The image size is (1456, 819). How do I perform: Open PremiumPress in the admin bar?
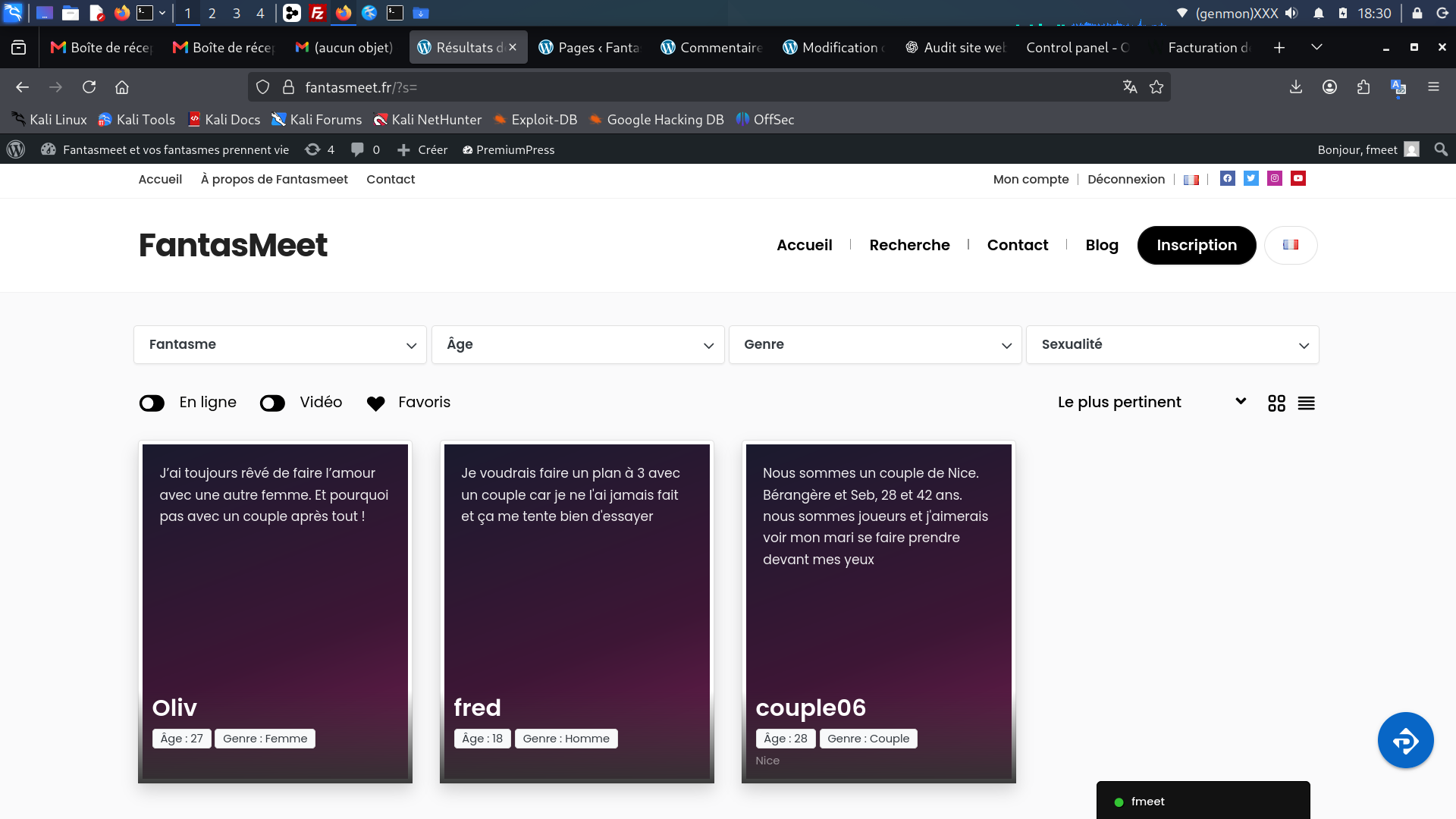point(508,149)
